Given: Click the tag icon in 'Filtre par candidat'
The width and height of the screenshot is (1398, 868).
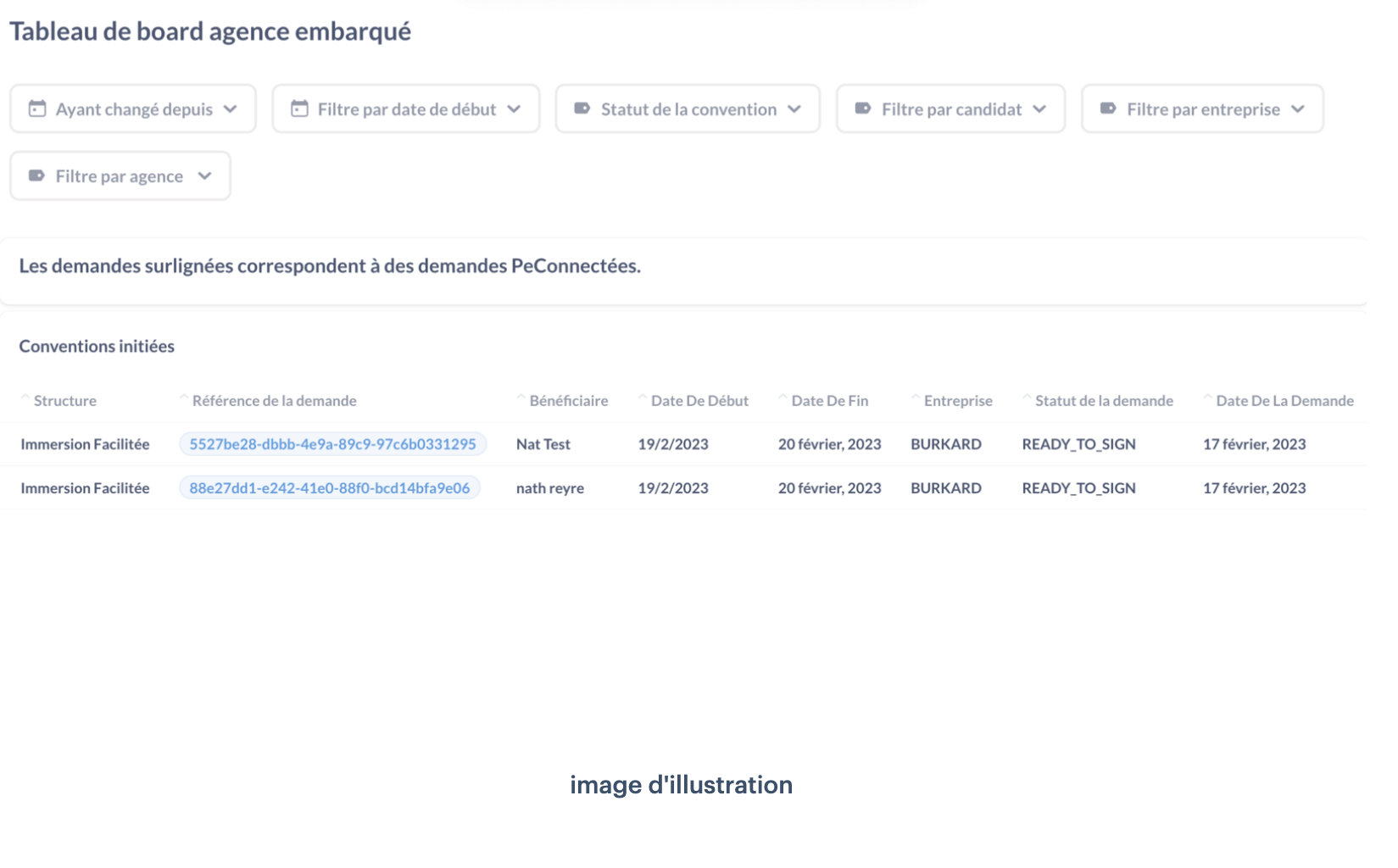Looking at the screenshot, I should 861,108.
